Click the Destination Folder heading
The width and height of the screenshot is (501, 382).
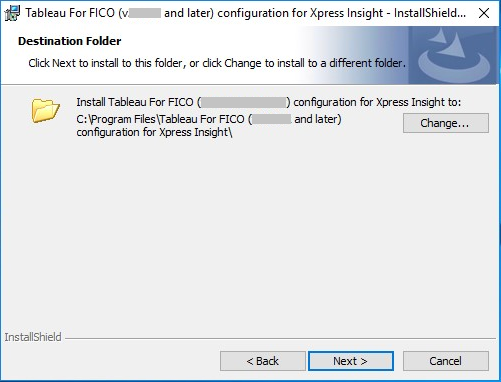click(x=70, y=41)
